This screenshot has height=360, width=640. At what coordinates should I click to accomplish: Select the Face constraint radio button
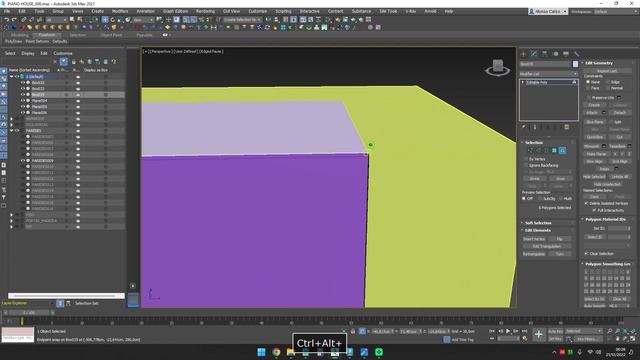pos(588,88)
